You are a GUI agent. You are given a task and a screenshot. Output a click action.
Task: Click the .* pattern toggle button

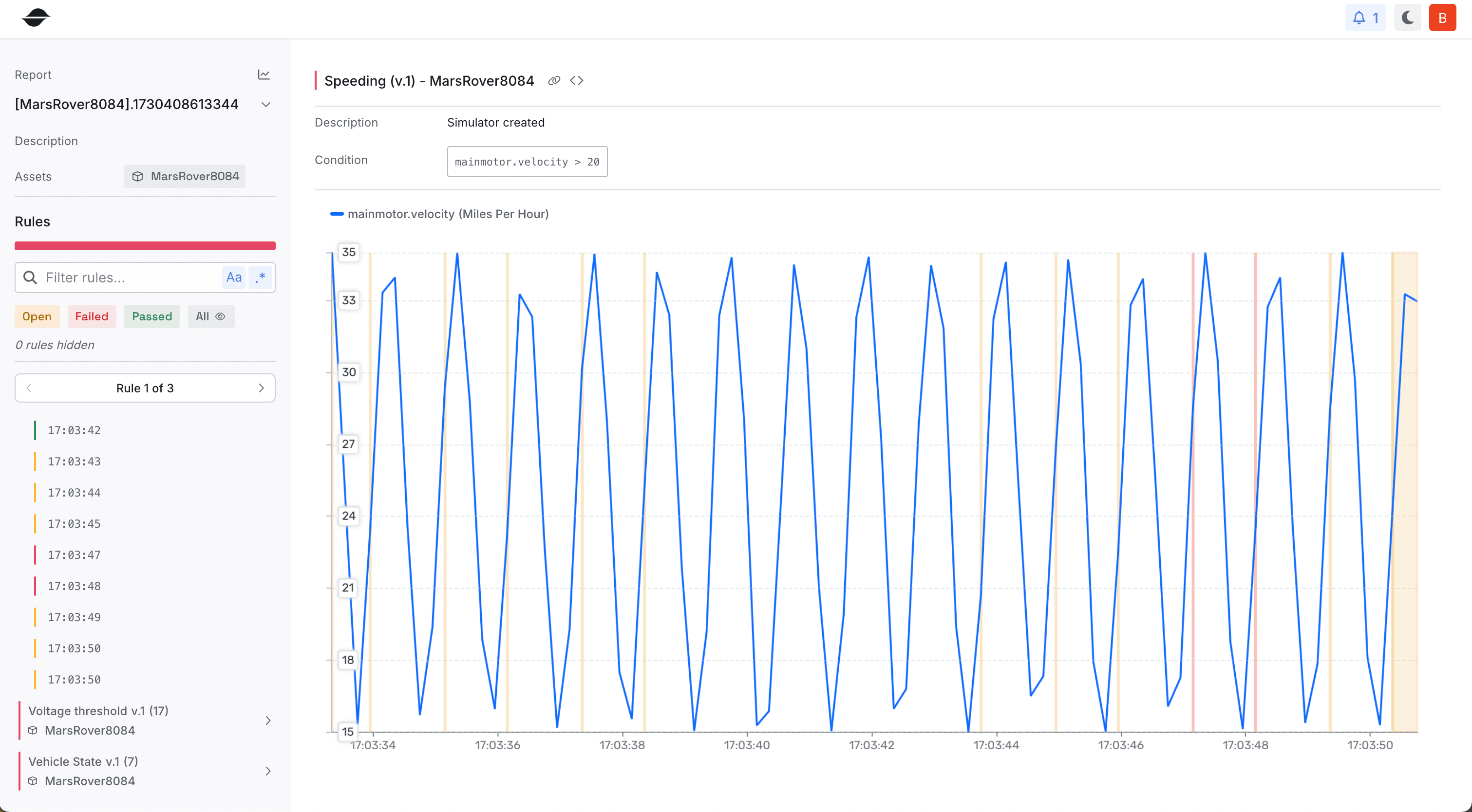pos(260,277)
